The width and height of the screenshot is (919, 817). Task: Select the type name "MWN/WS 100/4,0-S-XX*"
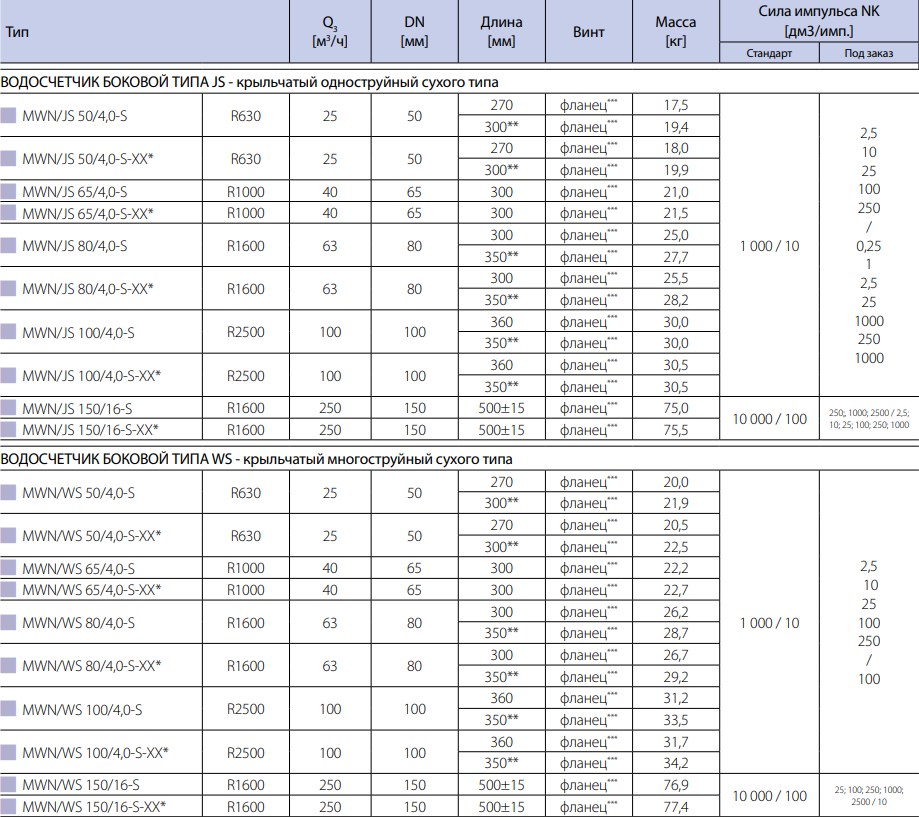[x=96, y=753]
